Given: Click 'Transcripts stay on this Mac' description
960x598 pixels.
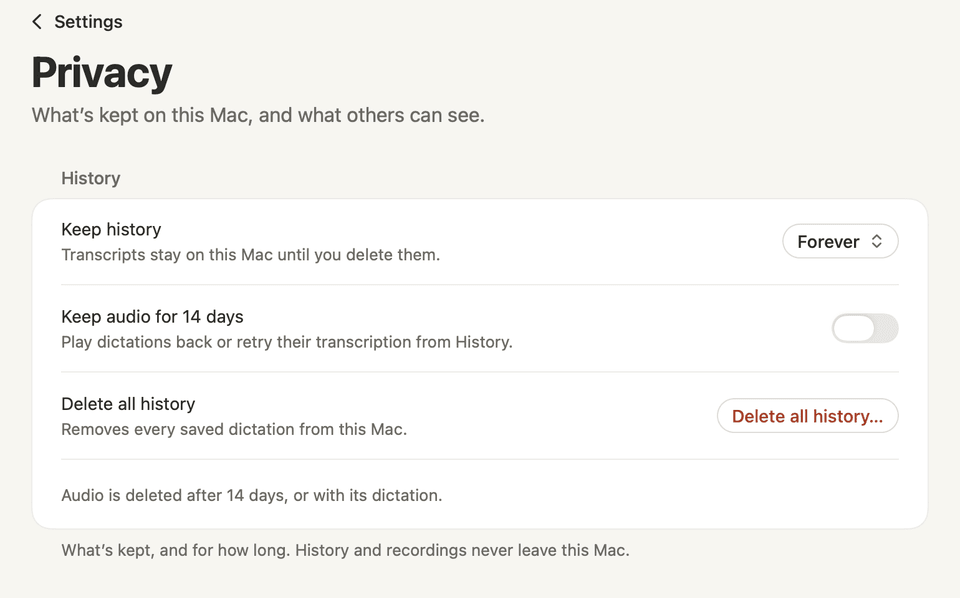Looking at the screenshot, I should (250, 255).
